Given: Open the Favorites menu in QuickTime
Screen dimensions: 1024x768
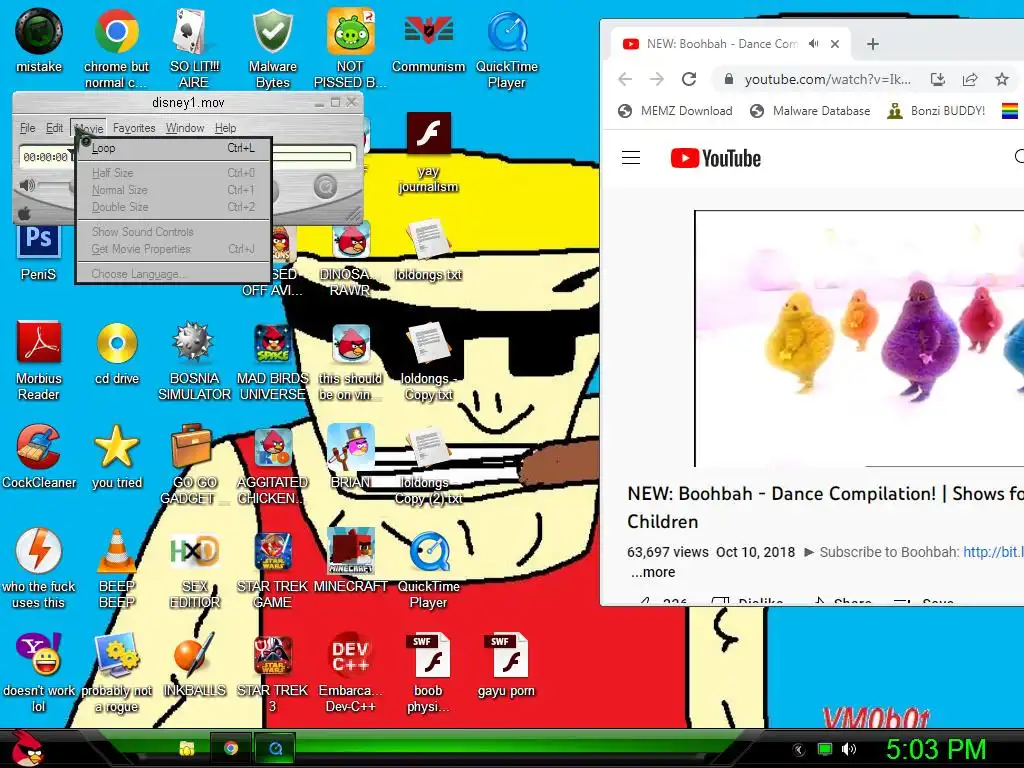Looking at the screenshot, I should click(134, 128).
